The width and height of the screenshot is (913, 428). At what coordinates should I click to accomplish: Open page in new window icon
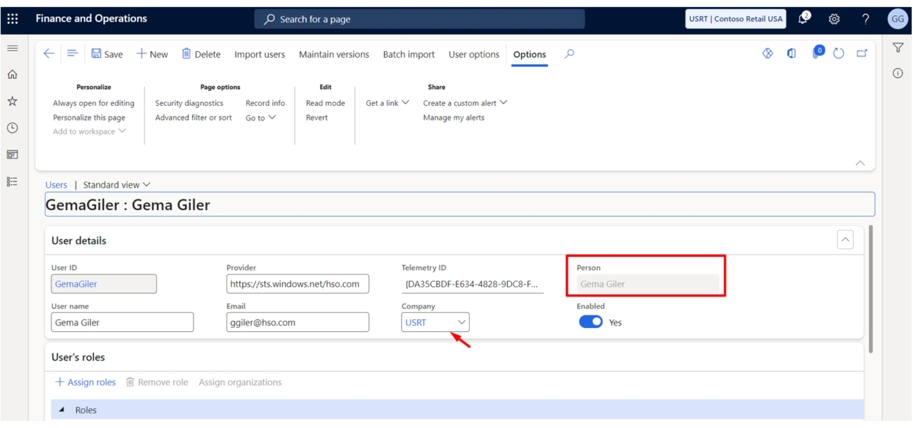[862, 54]
